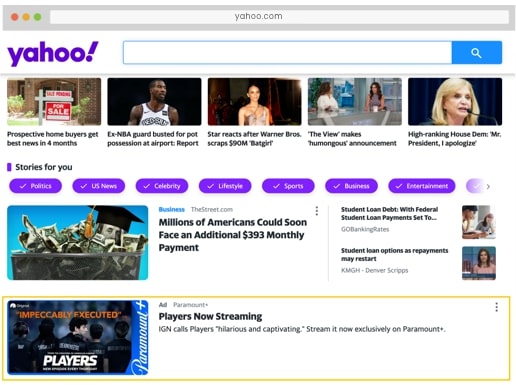
Task: Toggle the Lifestyle topic chip
Action: [225, 186]
